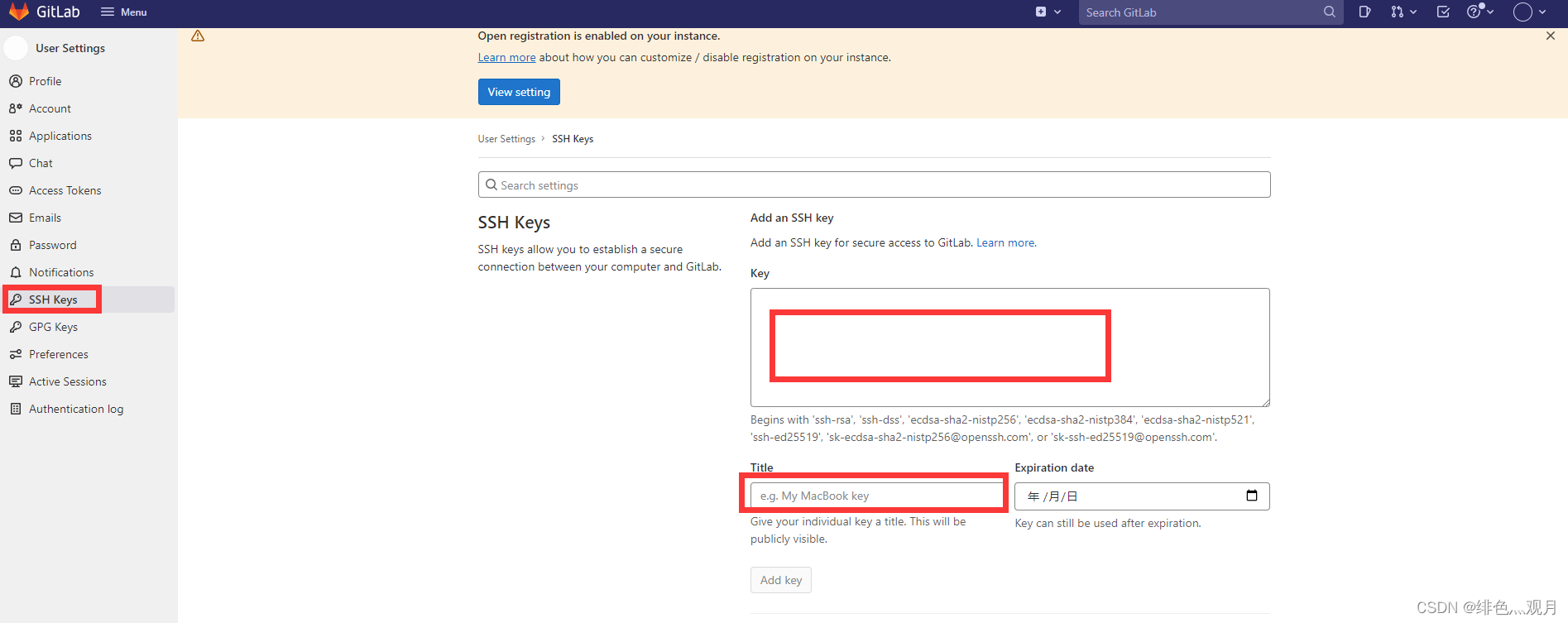Click the Account icon in the sidebar

pos(16,108)
